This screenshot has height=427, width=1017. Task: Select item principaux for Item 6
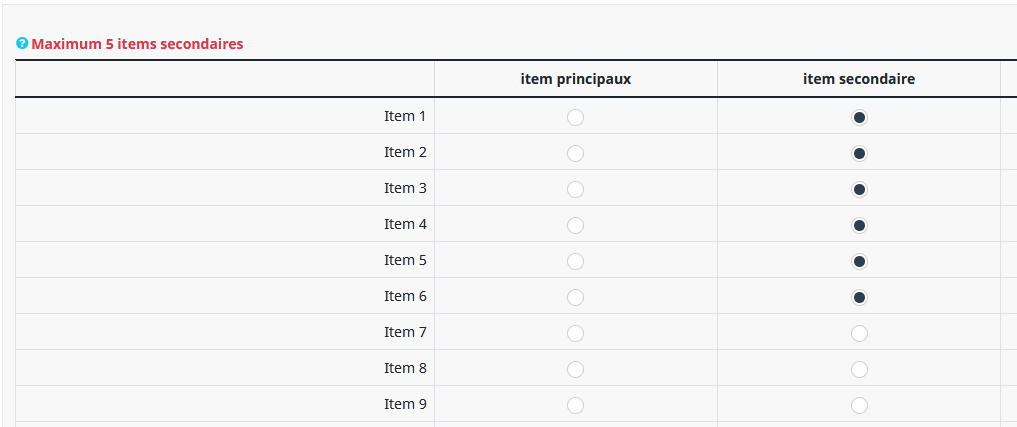pos(575,297)
